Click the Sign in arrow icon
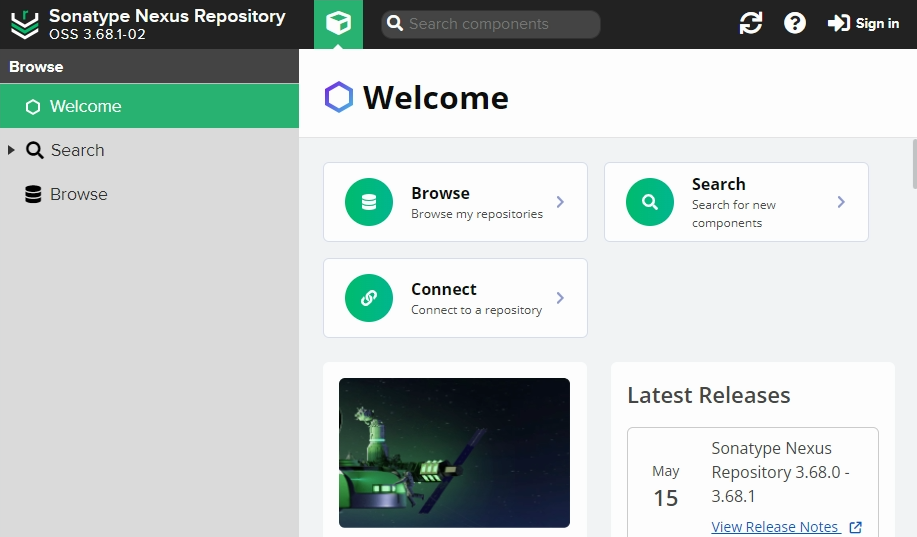Image resolution: width=917 pixels, height=537 pixels. [x=839, y=23]
